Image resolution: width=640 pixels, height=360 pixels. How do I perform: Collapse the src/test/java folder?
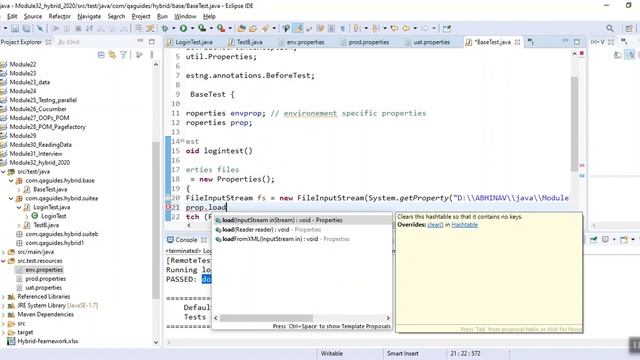pyautogui.click(x=3, y=172)
